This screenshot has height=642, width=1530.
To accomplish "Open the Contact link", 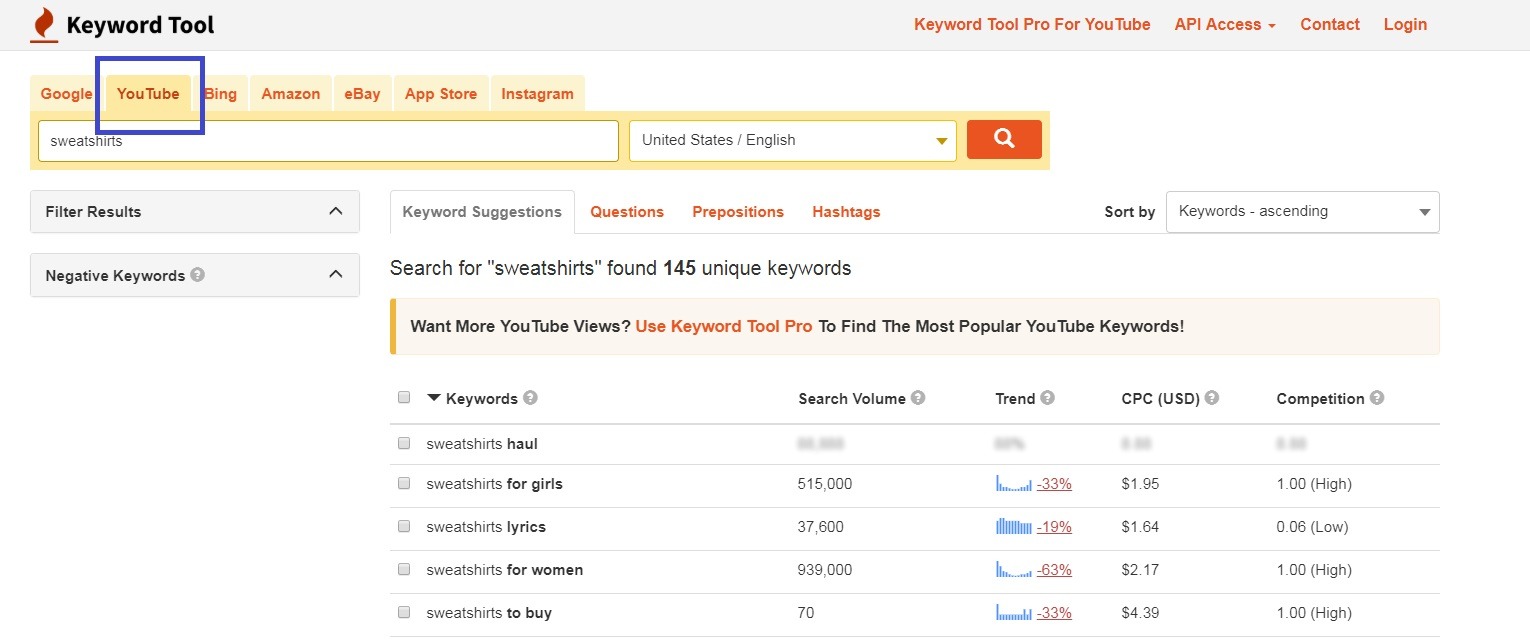I will 1330,24.
